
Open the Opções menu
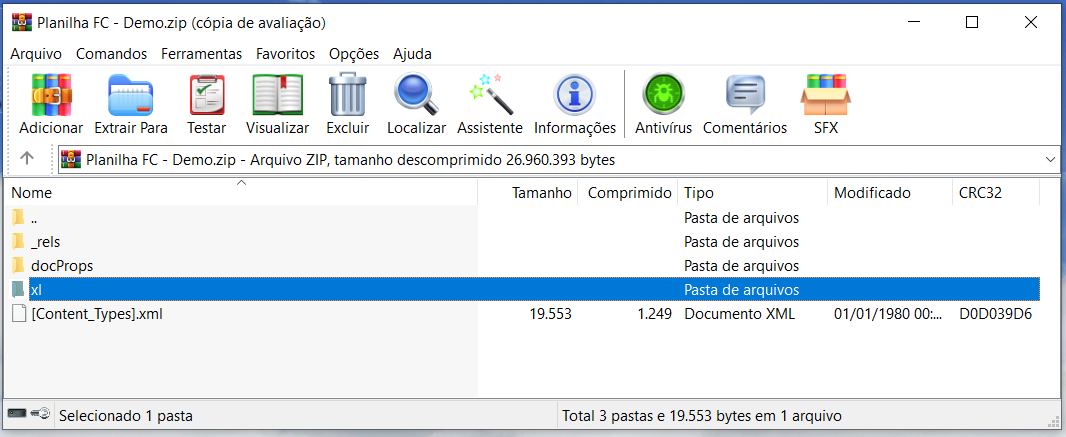click(354, 54)
